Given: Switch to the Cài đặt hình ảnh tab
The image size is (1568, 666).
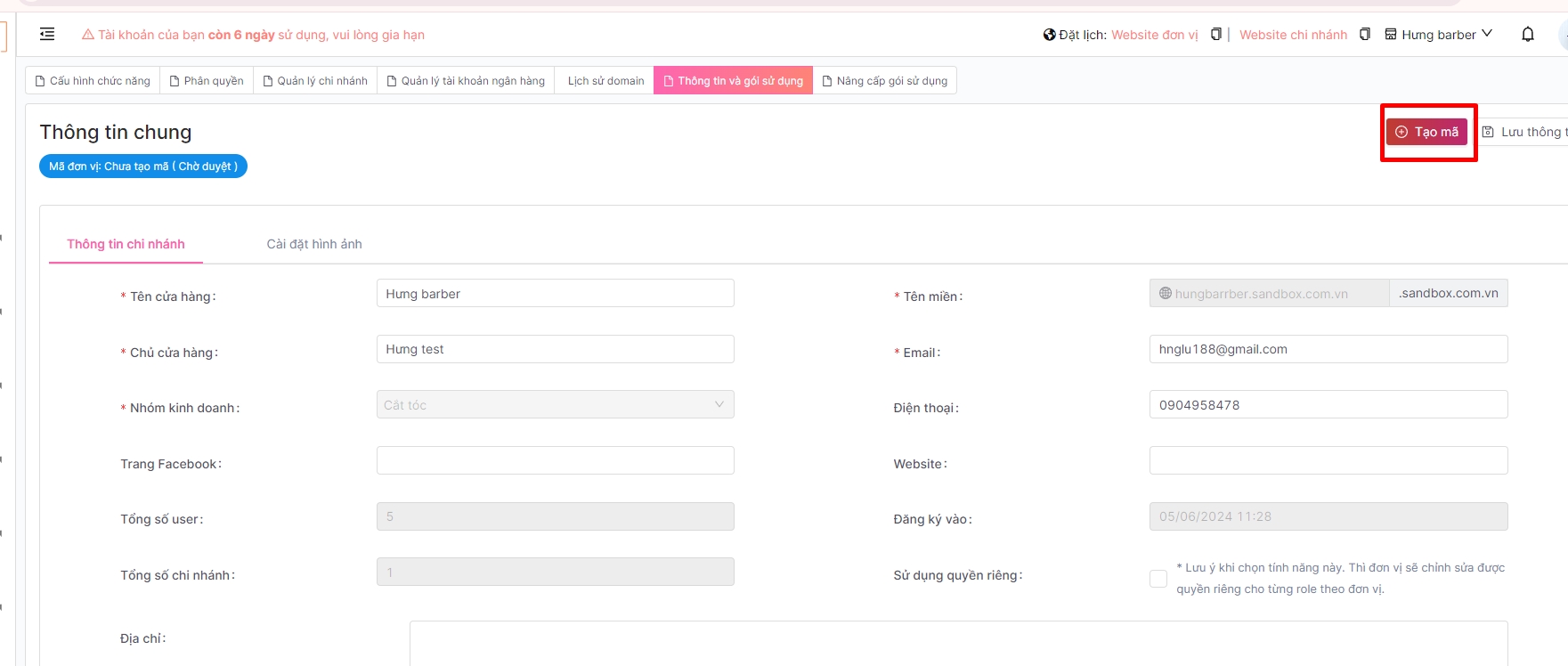Looking at the screenshot, I should (x=314, y=244).
